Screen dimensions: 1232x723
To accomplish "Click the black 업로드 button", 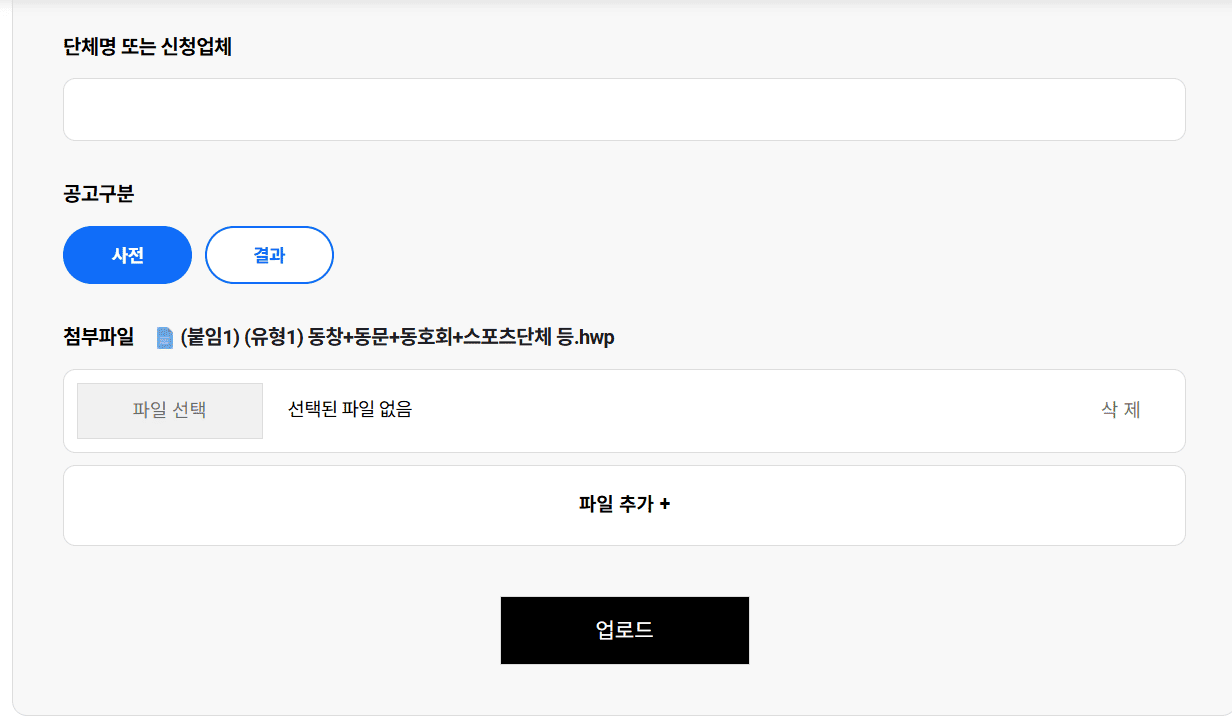I will pyautogui.click(x=624, y=630).
